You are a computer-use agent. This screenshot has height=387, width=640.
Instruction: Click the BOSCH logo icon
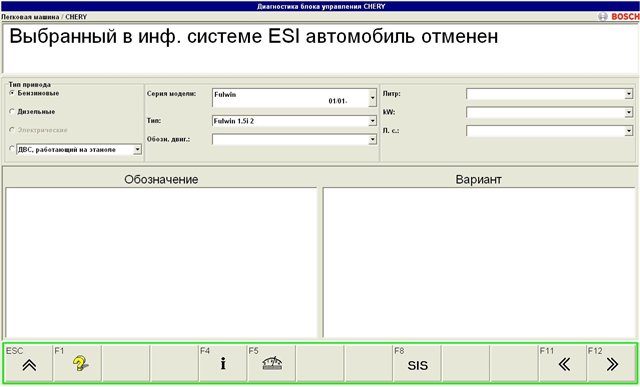click(x=619, y=17)
